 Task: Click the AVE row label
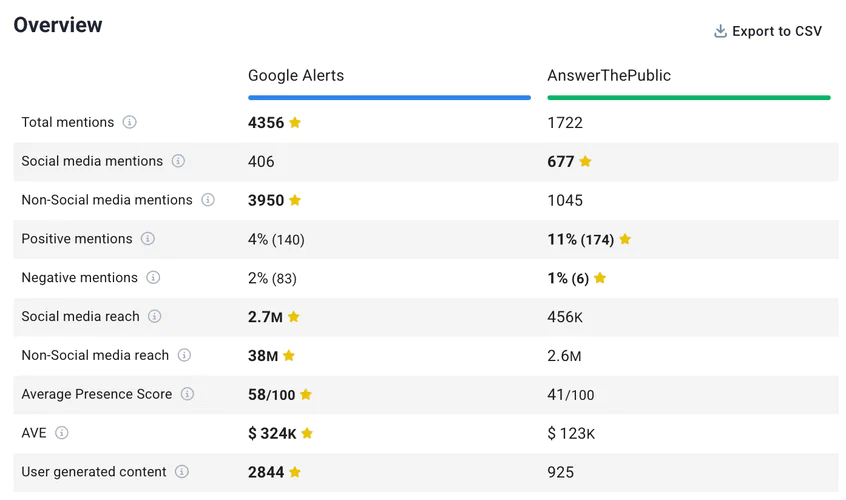(34, 433)
